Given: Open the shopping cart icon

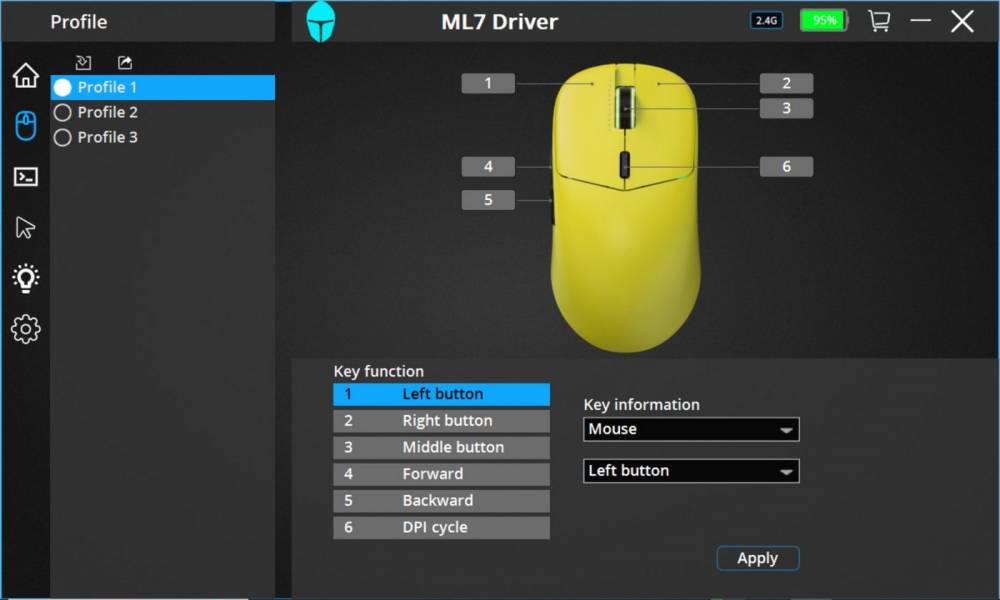Looking at the screenshot, I should tap(879, 21).
